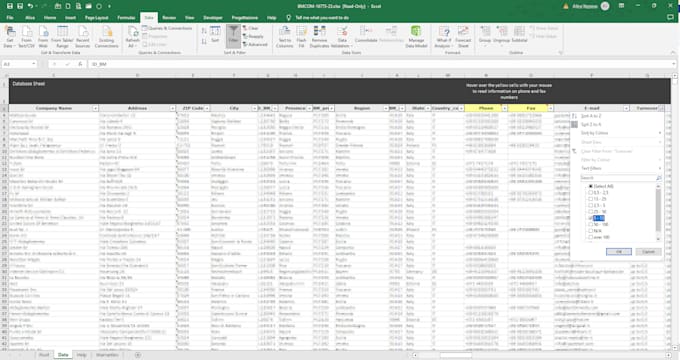The width and height of the screenshot is (680, 360).
Task: Open the Address column filter dropdown
Action: click(x=173, y=108)
